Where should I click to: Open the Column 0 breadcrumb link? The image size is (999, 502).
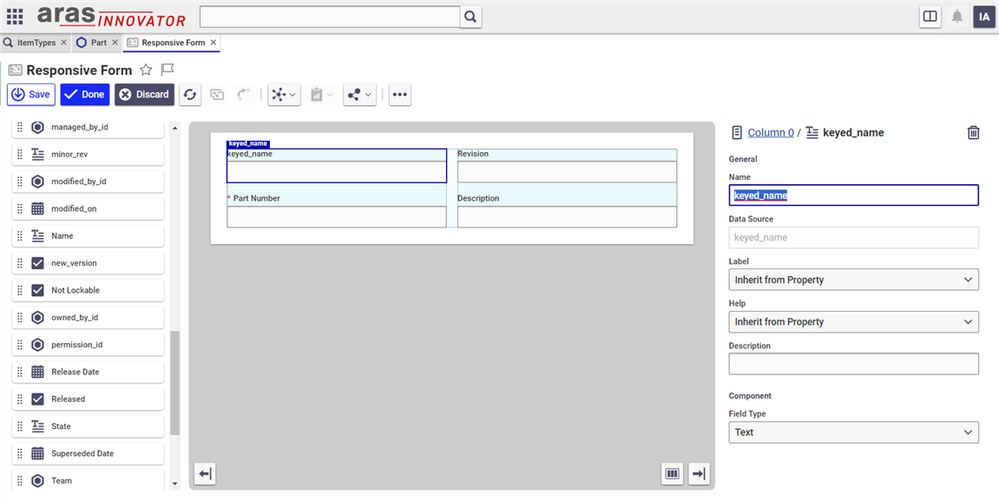[770, 133]
